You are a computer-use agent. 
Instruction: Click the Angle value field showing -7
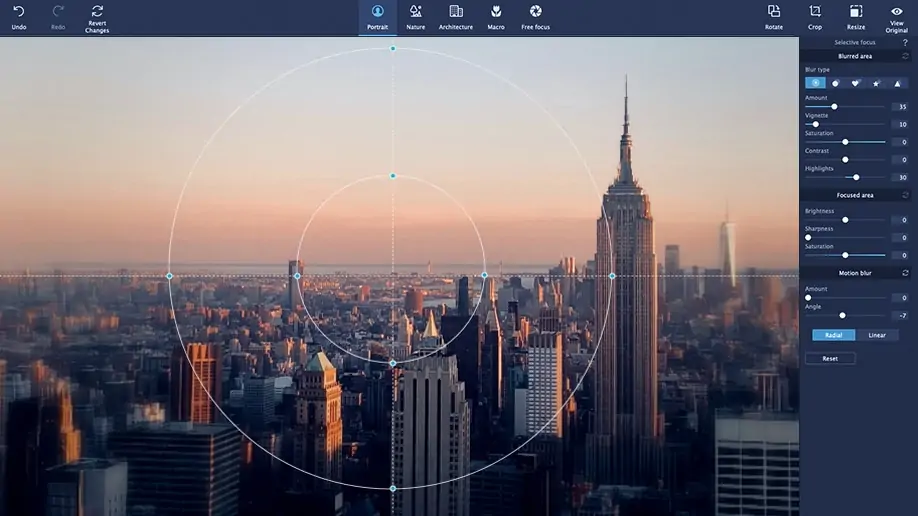pos(900,315)
